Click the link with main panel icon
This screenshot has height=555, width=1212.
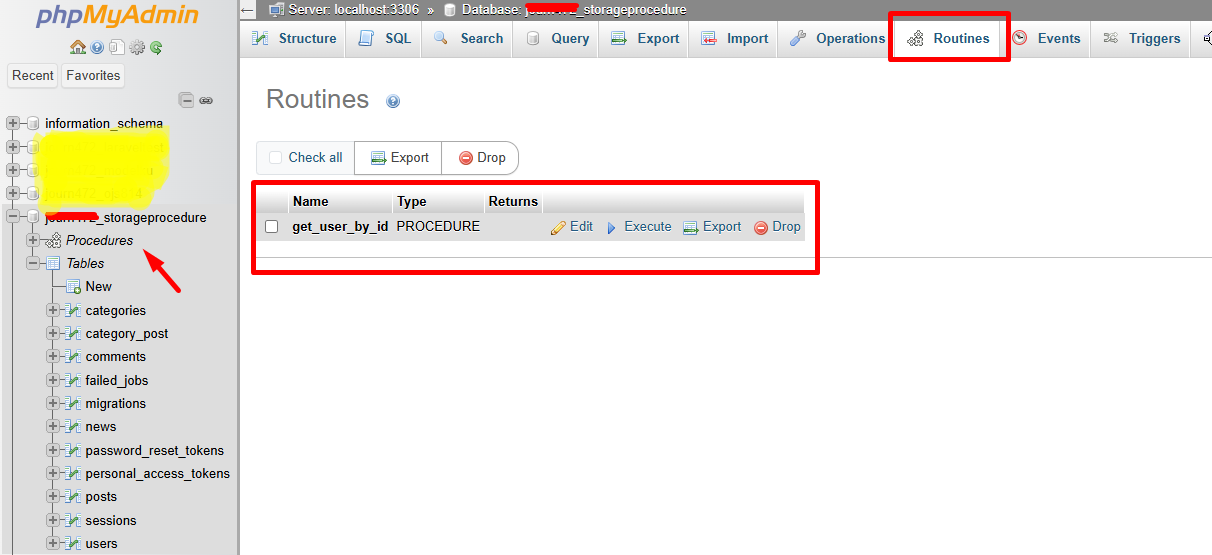coord(206,100)
